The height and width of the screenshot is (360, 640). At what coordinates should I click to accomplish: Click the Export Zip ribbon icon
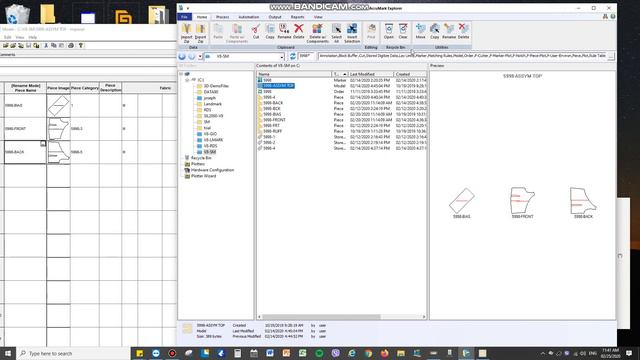pyautogui.click(x=200, y=33)
